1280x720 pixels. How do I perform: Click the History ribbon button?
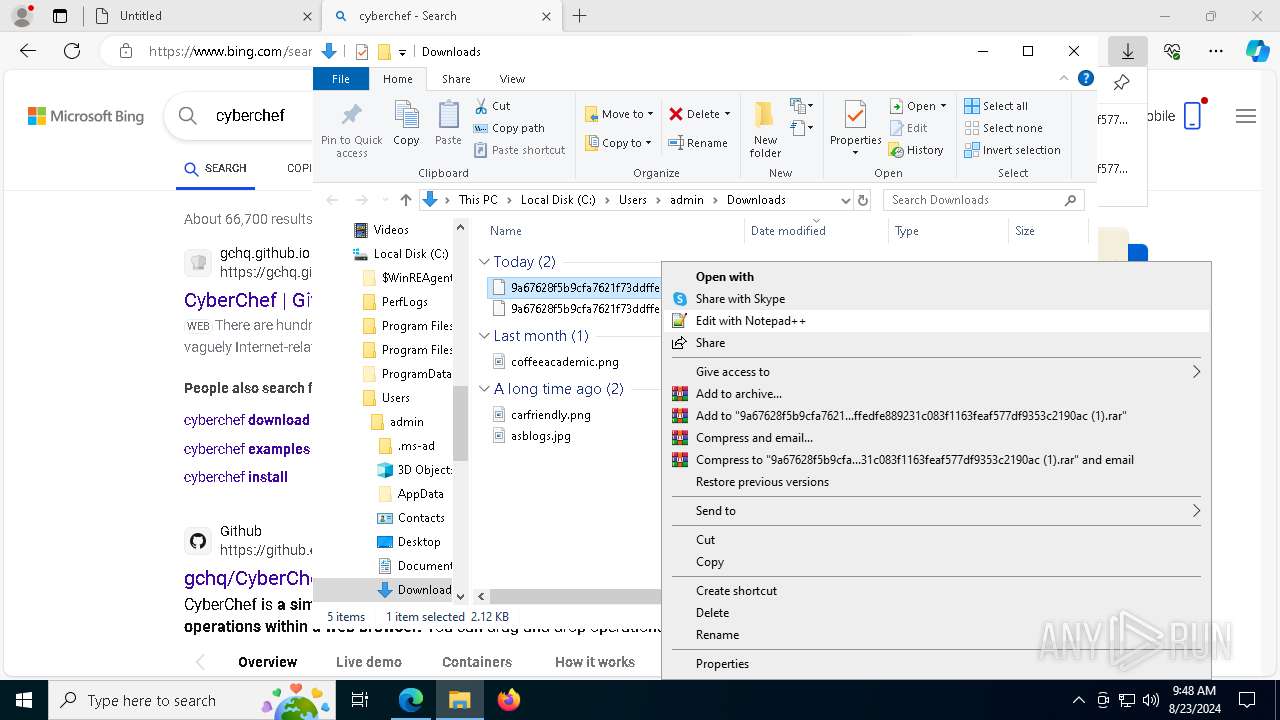(x=916, y=150)
